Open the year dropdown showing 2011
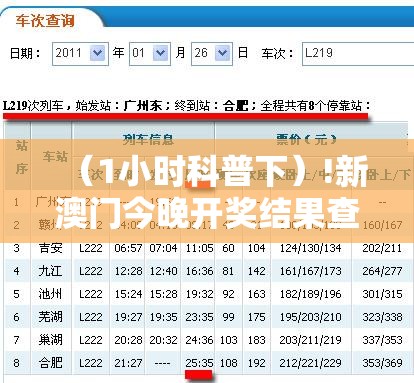Screen dimensions: 414x383 tap(80, 53)
